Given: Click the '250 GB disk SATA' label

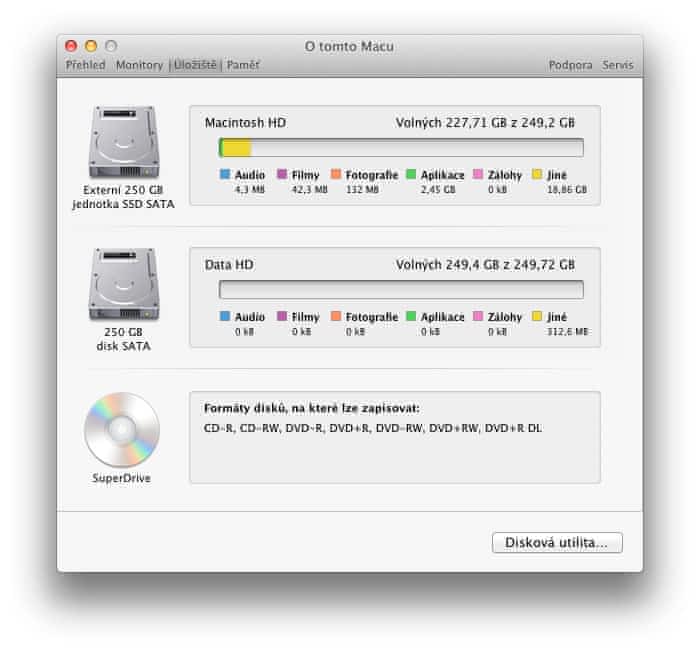Looking at the screenshot, I should [123, 339].
